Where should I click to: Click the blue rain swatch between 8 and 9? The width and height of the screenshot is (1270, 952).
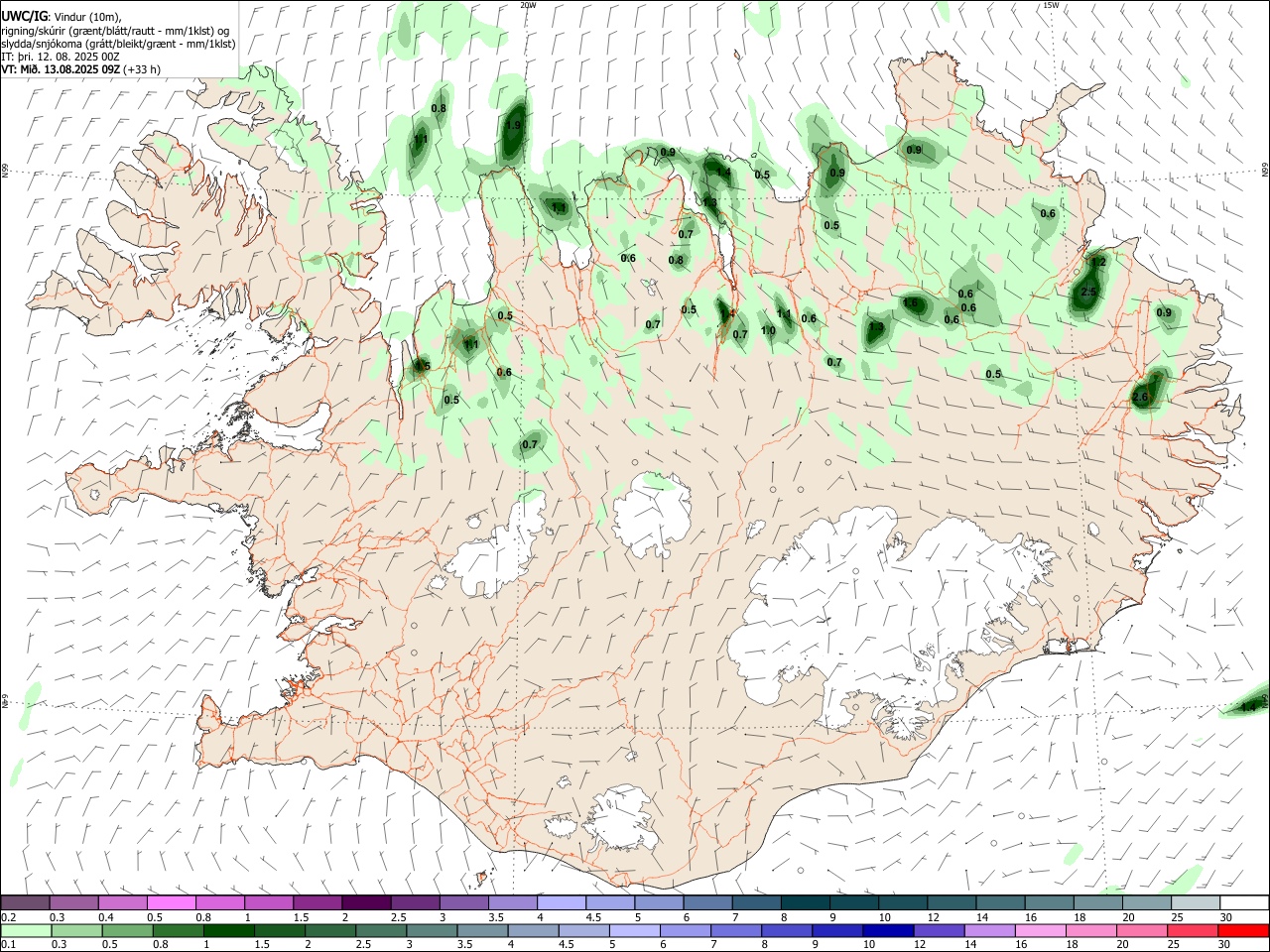[786, 930]
